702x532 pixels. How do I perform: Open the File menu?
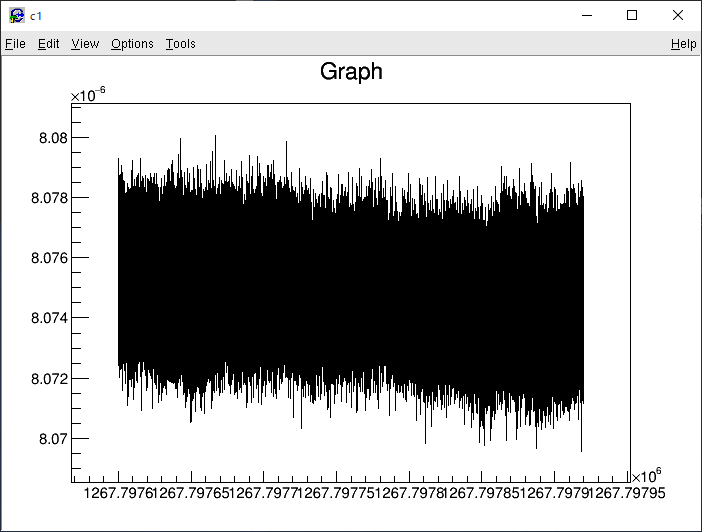tap(15, 44)
